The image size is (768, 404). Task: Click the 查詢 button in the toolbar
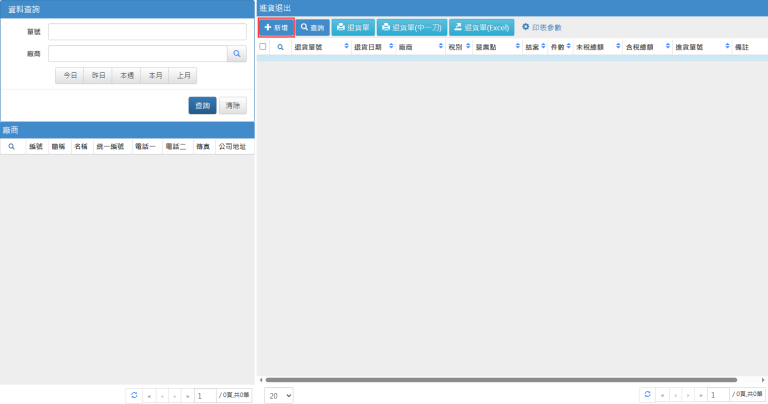[x=312, y=27]
